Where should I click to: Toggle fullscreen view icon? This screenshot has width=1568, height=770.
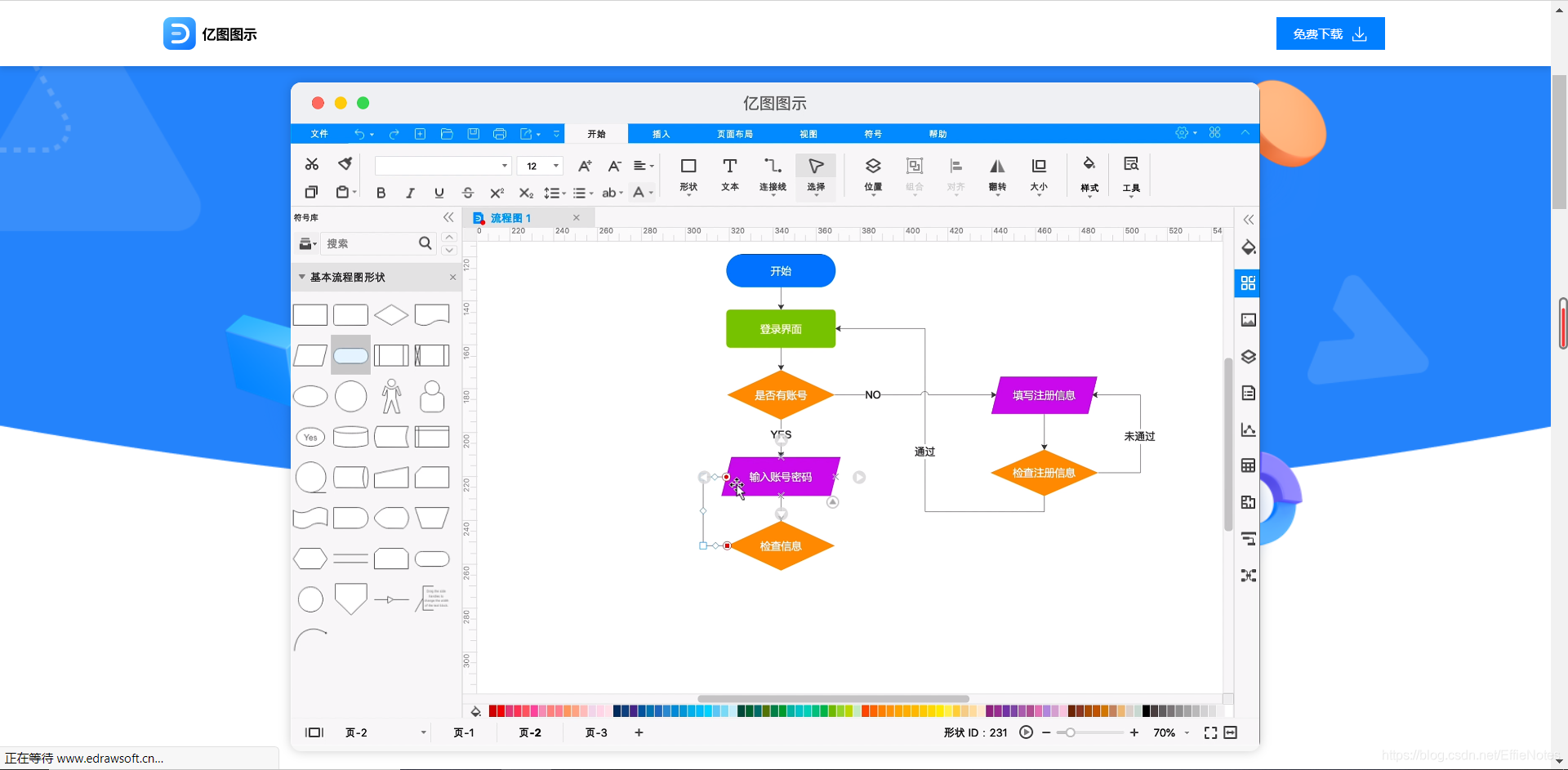(x=1210, y=732)
